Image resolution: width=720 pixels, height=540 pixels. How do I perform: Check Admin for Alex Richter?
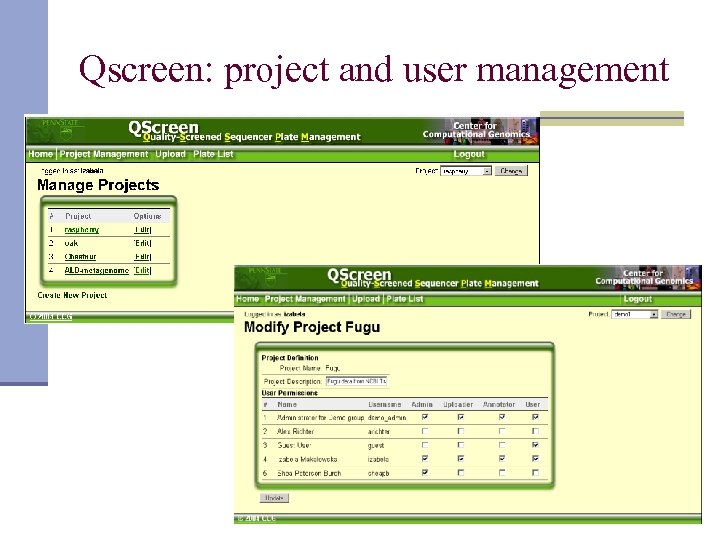tap(425, 431)
